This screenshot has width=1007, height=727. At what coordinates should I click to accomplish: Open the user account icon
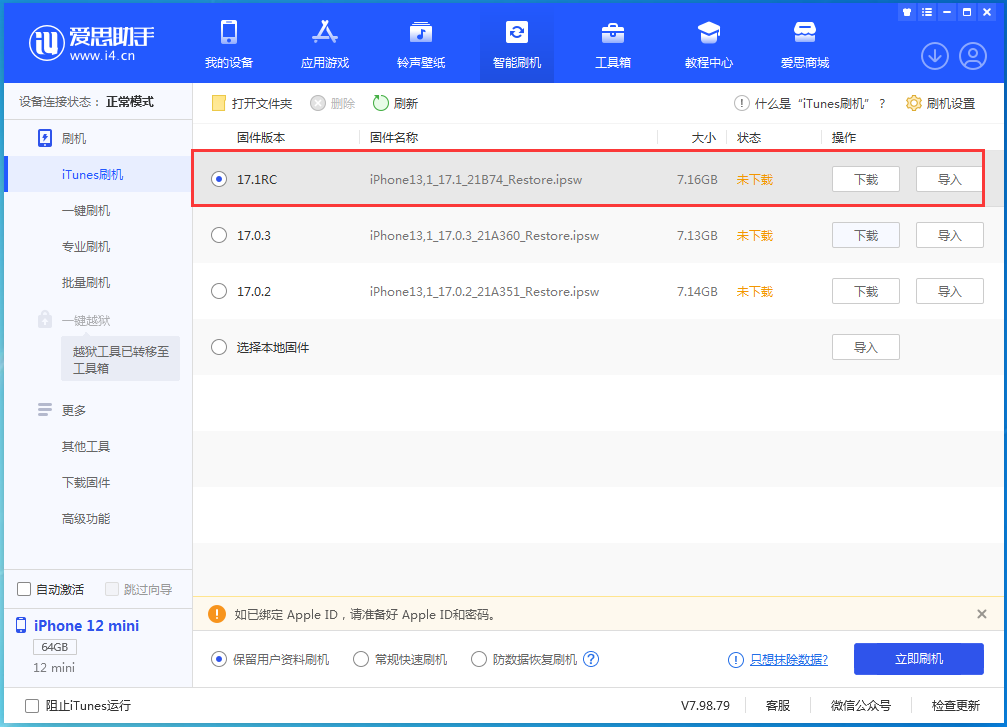972,57
